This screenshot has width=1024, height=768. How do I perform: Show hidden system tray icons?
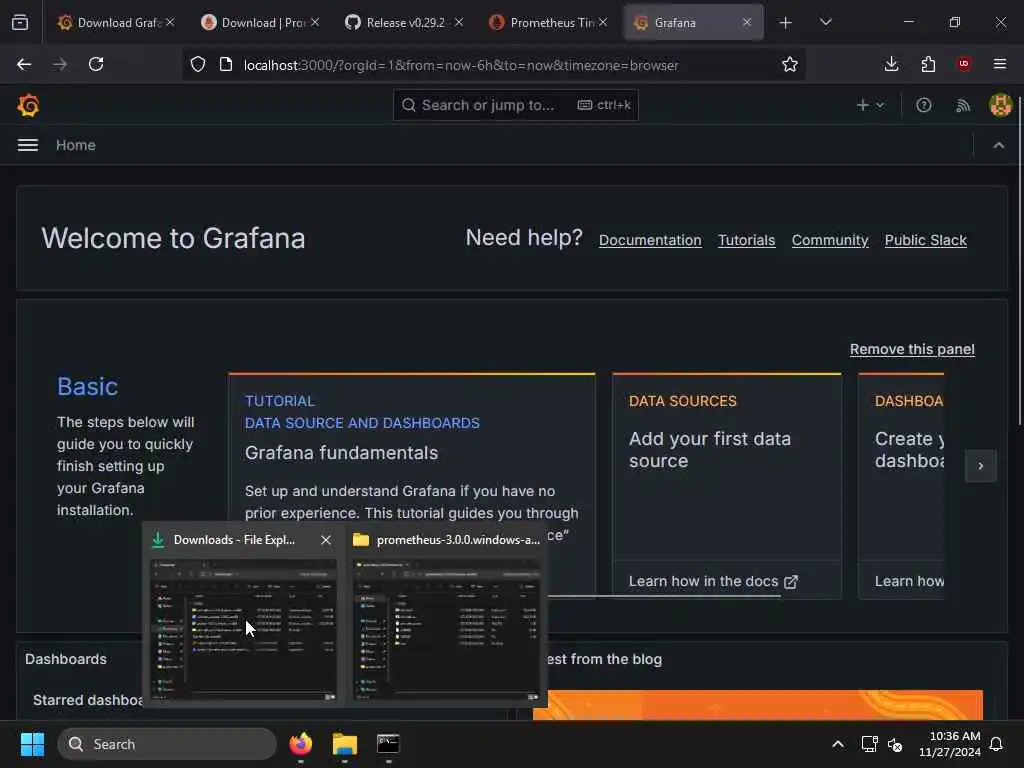pos(837,744)
